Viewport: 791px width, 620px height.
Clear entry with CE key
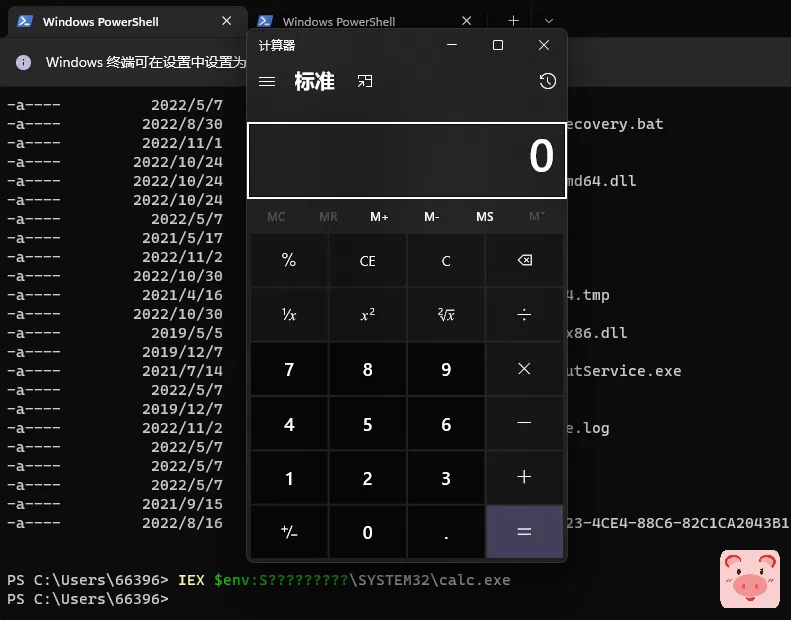tap(368, 260)
